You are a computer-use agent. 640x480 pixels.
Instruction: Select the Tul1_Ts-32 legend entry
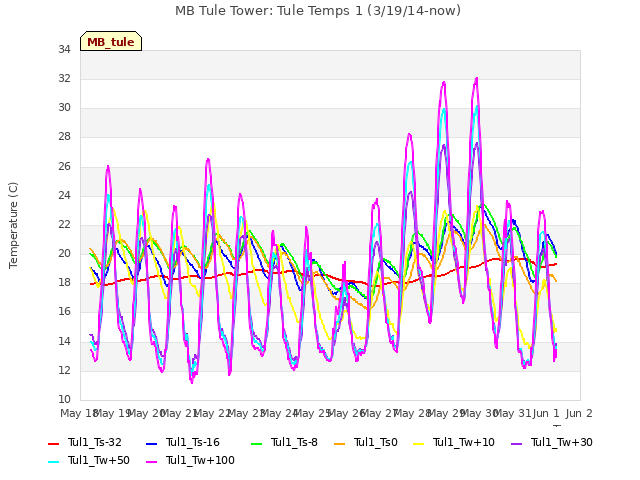pos(84,442)
